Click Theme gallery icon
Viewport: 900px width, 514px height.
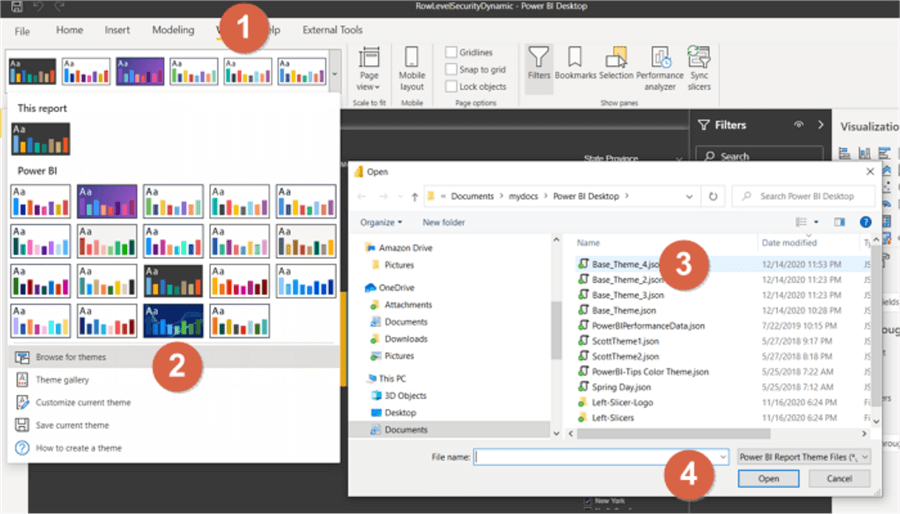(22, 380)
